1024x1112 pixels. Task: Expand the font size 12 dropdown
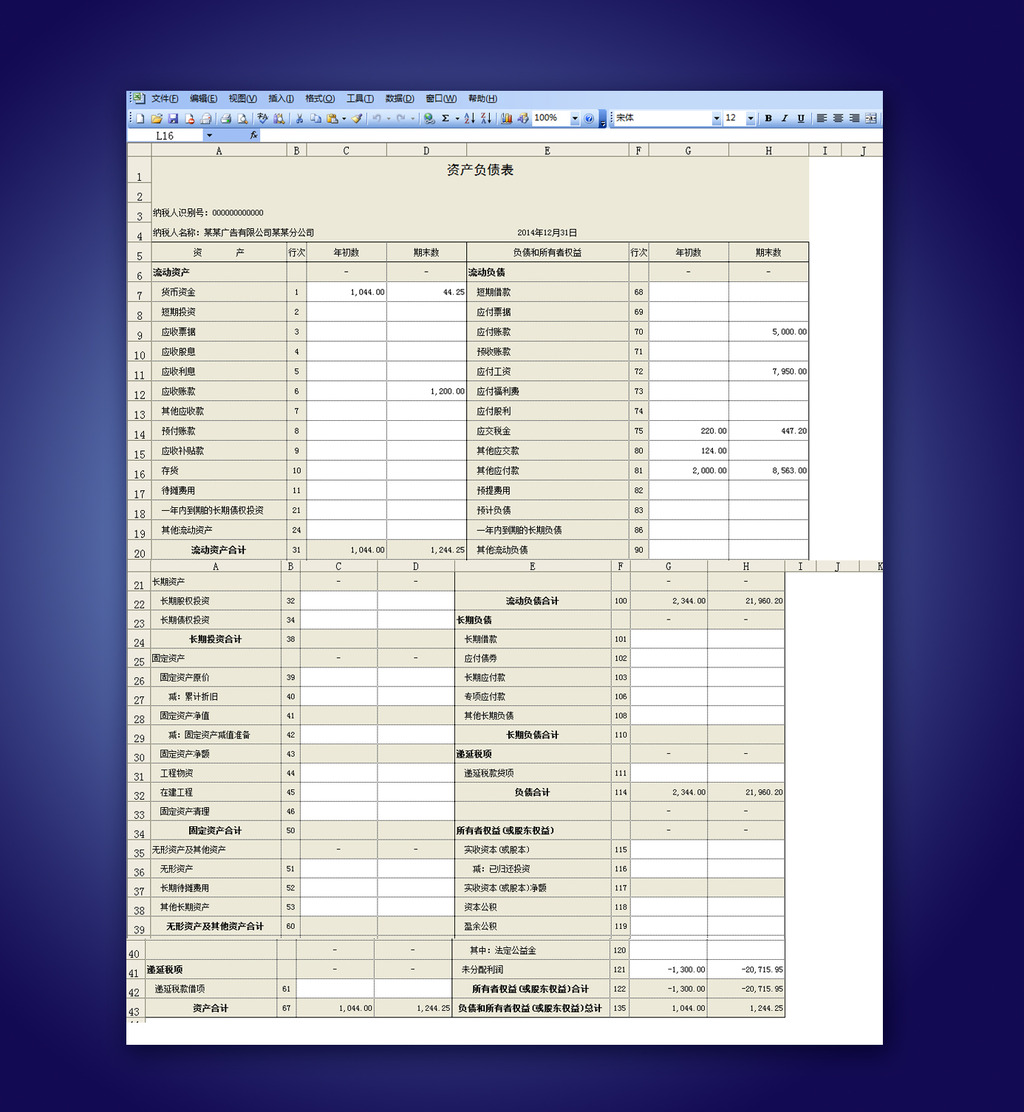(750, 118)
